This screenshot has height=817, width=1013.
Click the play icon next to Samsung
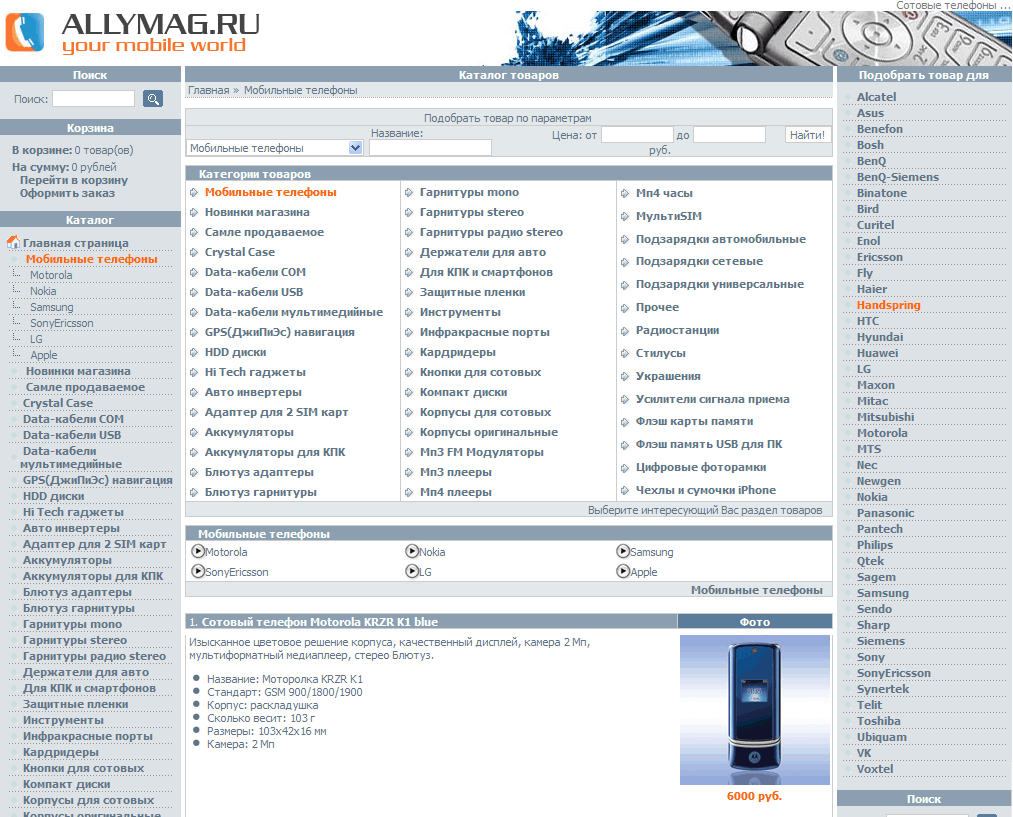(623, 551)
